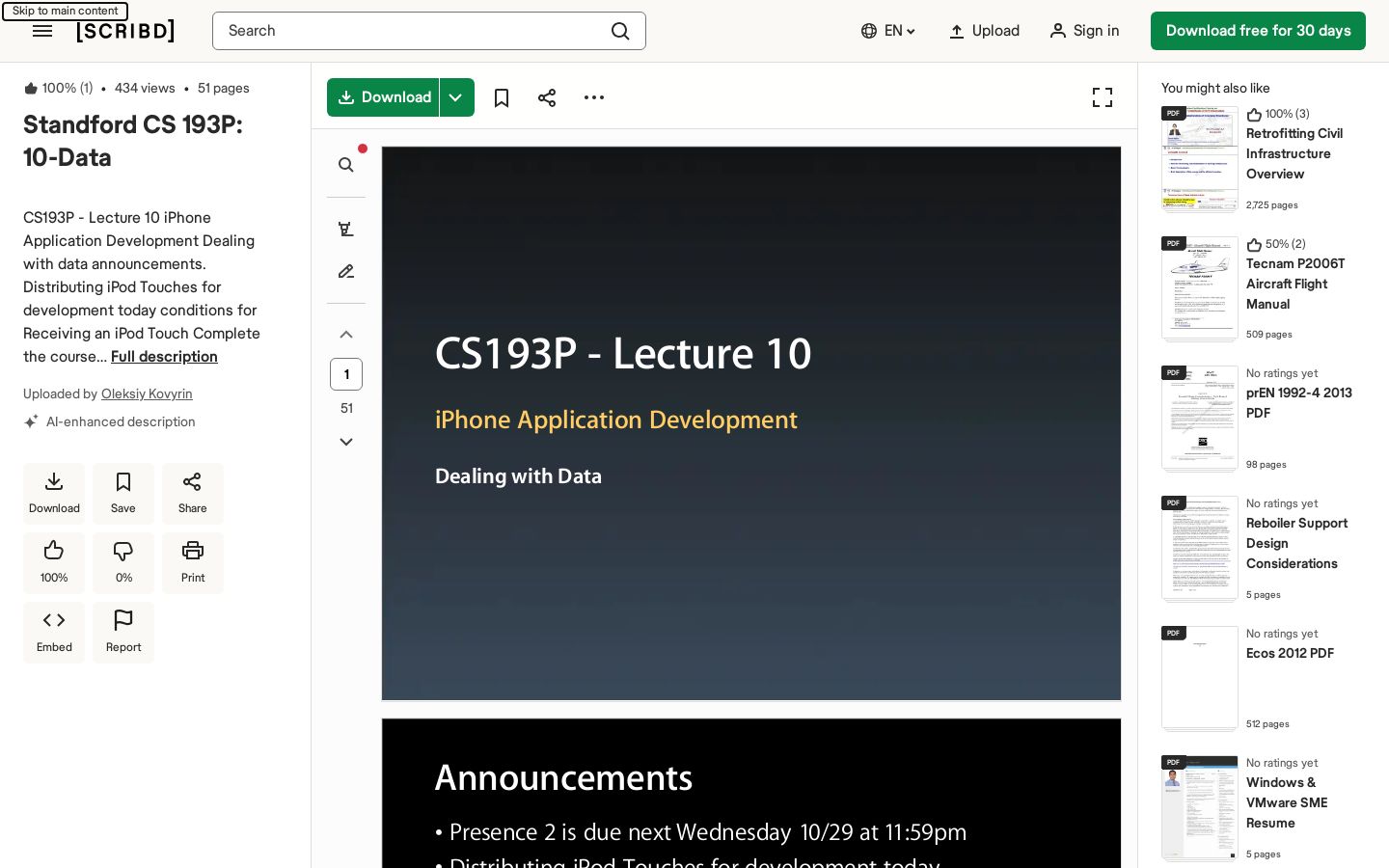Click Tecnam P2006T thumbnail image
The width and height of the screenshot is (1389, 868).
pos(1200,288)
